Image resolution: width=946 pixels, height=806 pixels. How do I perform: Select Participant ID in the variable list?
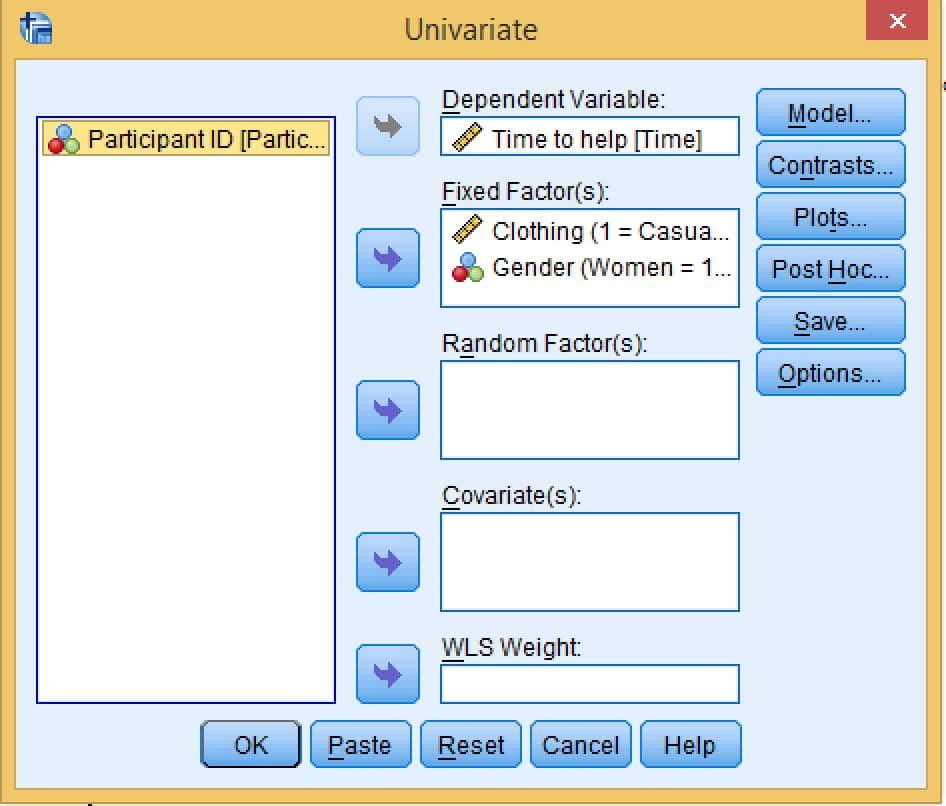[186, 139]
